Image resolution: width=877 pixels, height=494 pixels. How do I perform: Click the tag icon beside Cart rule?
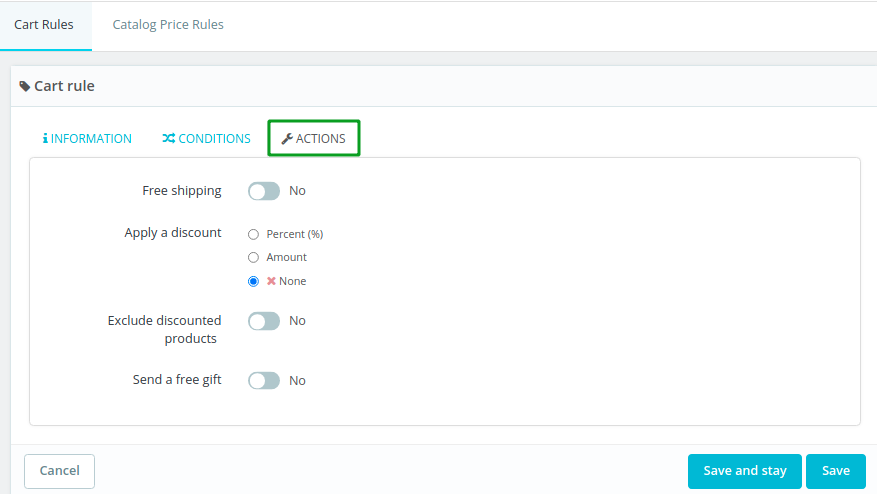pyautogui.click(x=25, y=86)
